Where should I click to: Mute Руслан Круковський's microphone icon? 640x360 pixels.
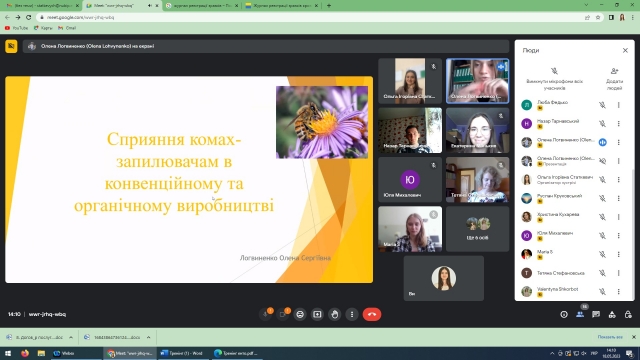(x=602, y=198)
